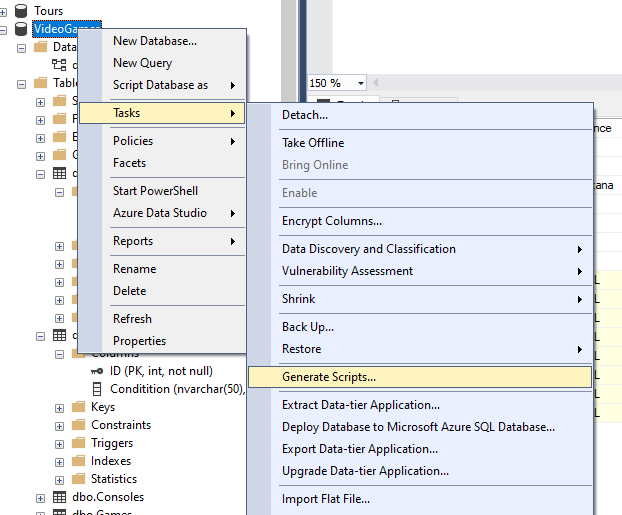Open the Shrink submenu
Viewport: 622px width, 515px height.
pyautogui.click(x=420, y=299)
